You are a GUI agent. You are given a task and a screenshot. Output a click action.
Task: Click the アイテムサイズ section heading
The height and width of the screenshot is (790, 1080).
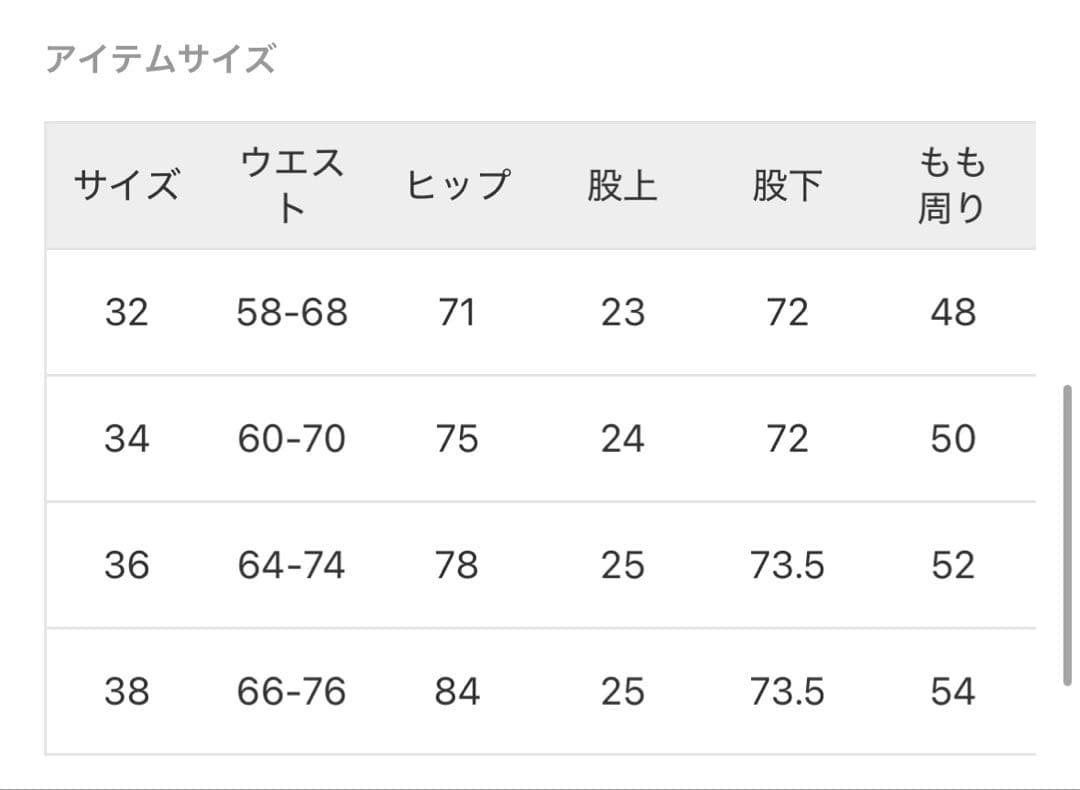pos(160,60)
